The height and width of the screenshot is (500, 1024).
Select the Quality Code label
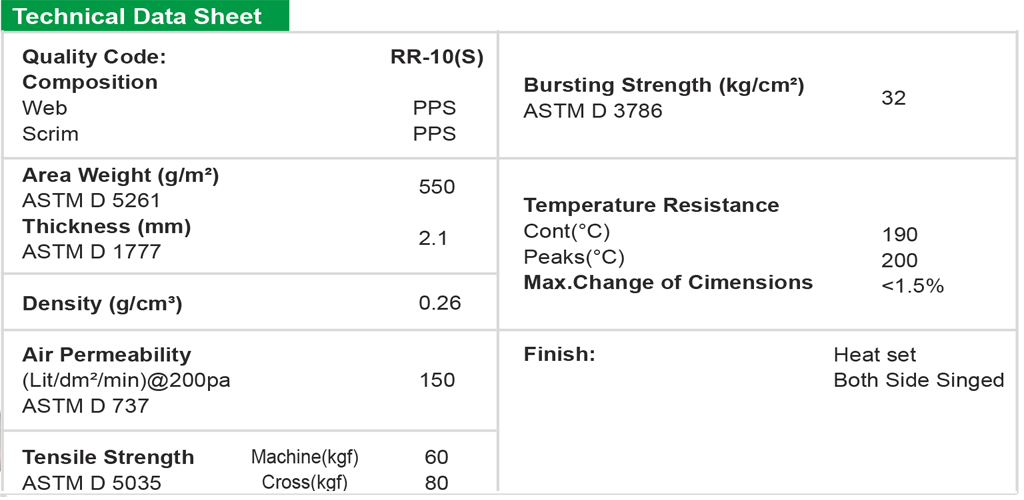(94, 57)
